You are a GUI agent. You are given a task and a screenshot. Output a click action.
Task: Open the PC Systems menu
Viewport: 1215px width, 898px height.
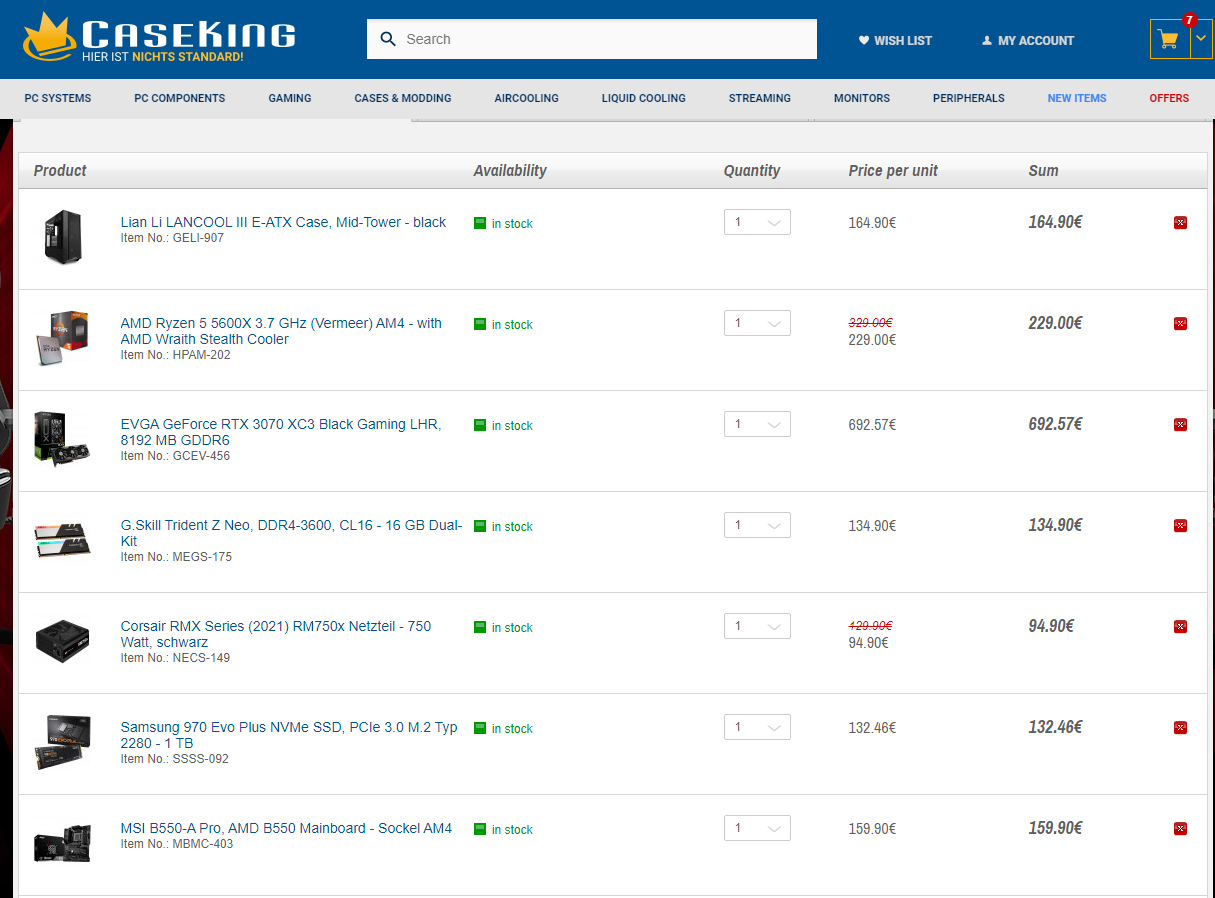pyautogui.click(x=58, y=98)
